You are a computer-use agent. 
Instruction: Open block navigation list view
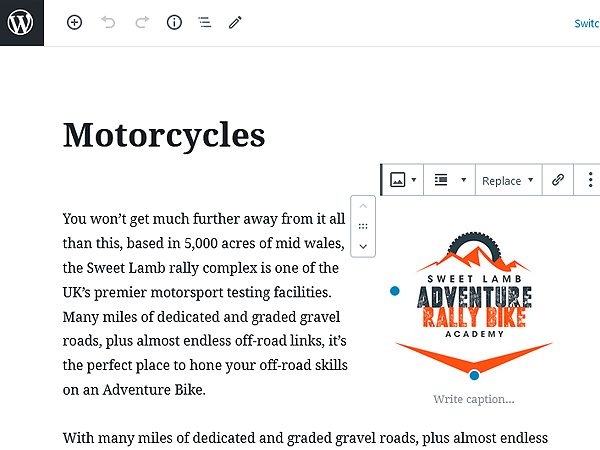pos(205,23)
